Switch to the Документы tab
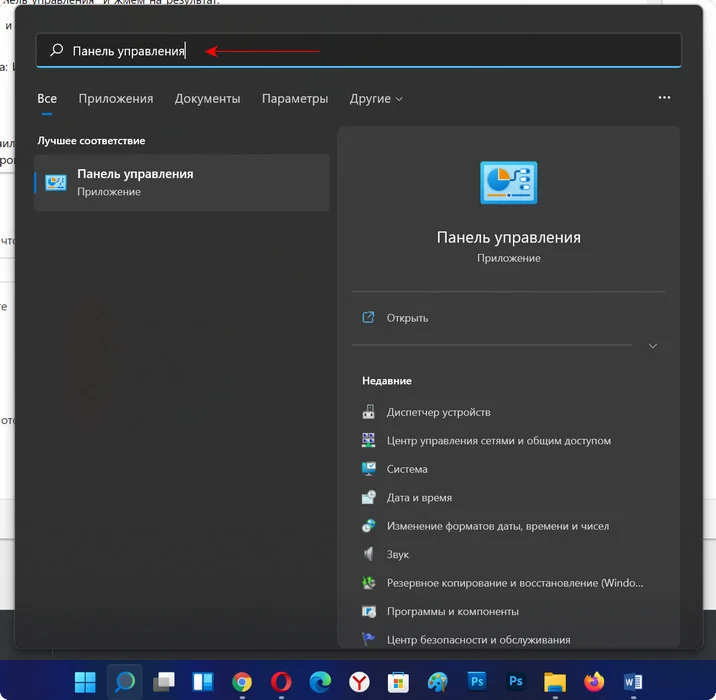The height and width of the screenshot is (700, 716). [207, 99]
